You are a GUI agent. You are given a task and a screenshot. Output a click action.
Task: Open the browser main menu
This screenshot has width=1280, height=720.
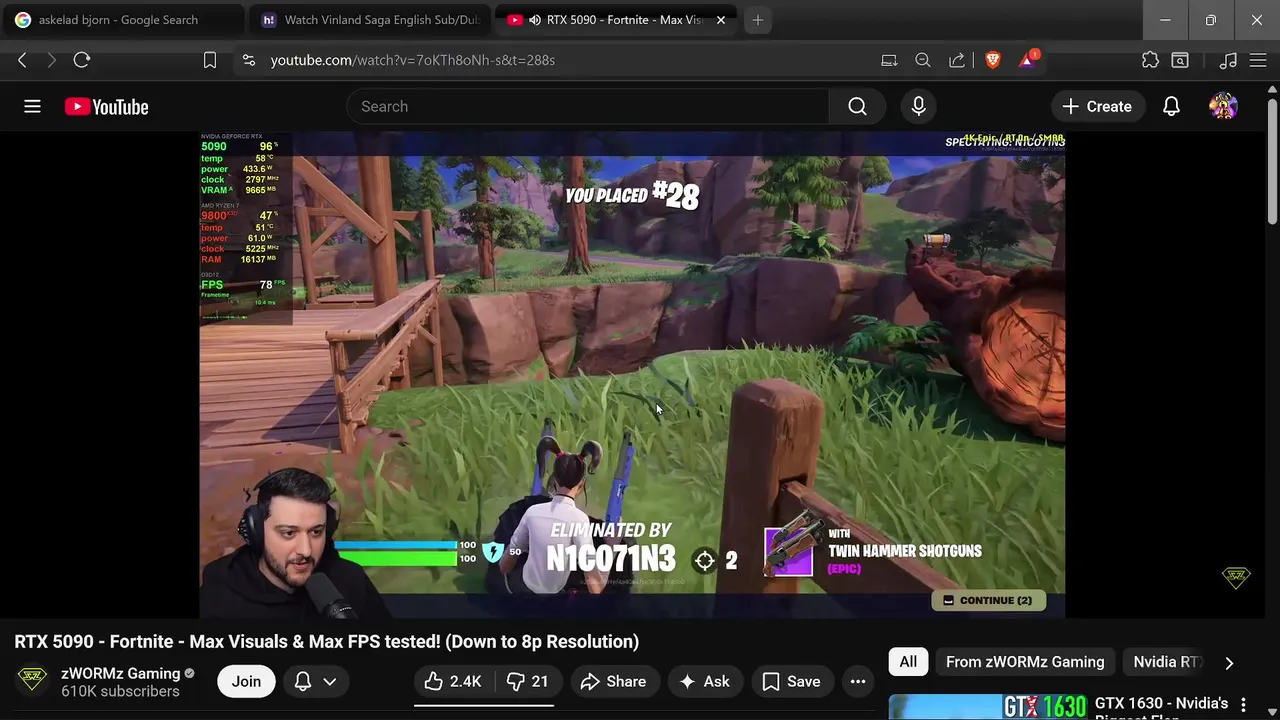(x=1258, y=60)
